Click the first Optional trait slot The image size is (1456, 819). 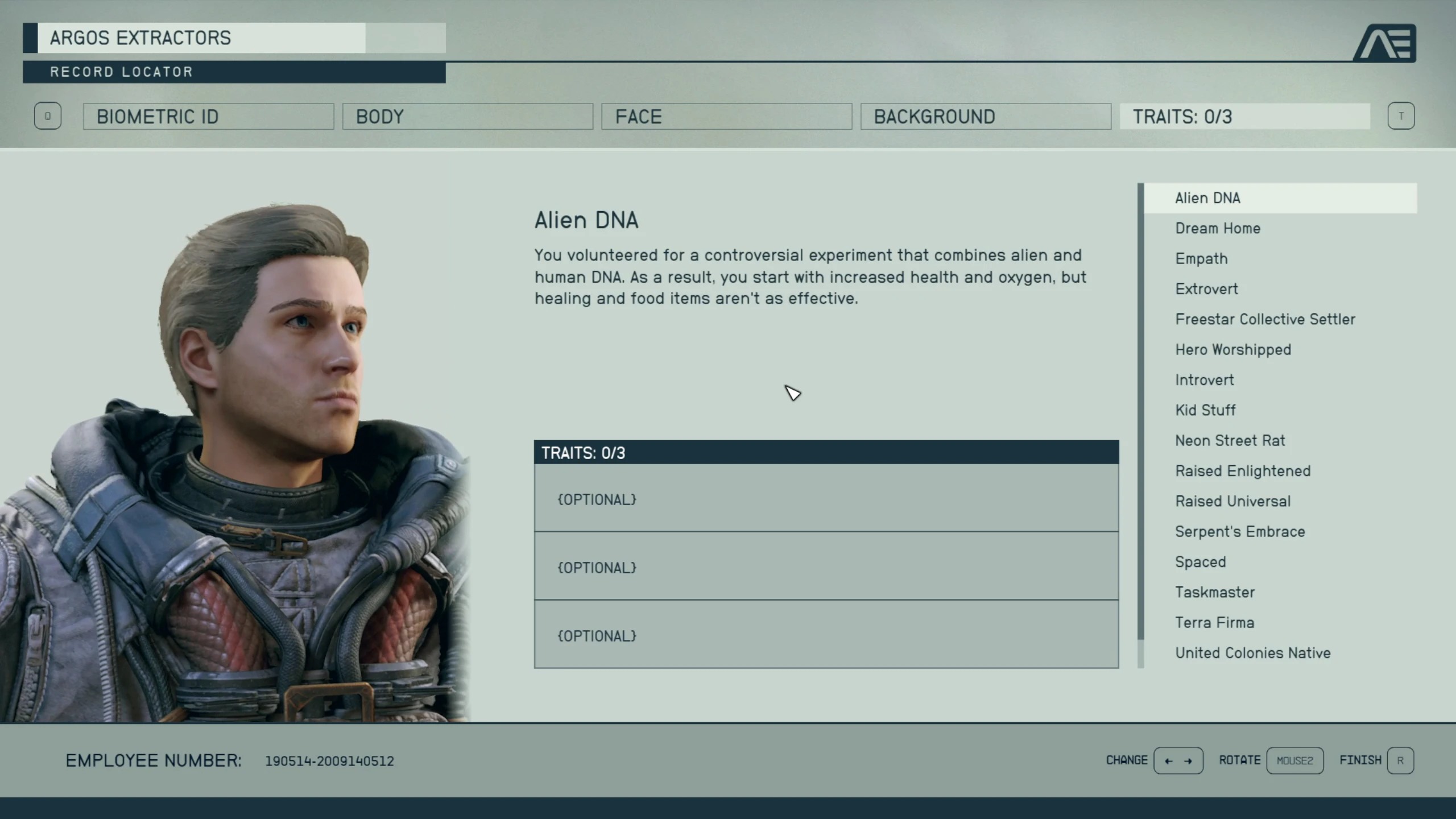pos(826,498)
